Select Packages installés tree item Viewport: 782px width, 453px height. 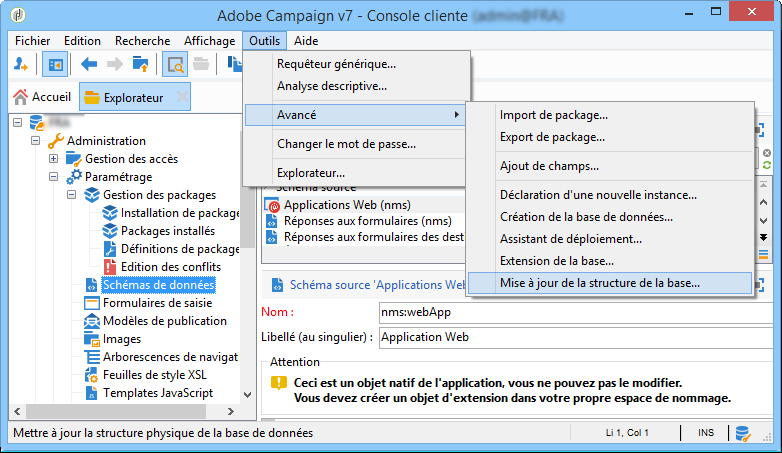pos(168,231)
